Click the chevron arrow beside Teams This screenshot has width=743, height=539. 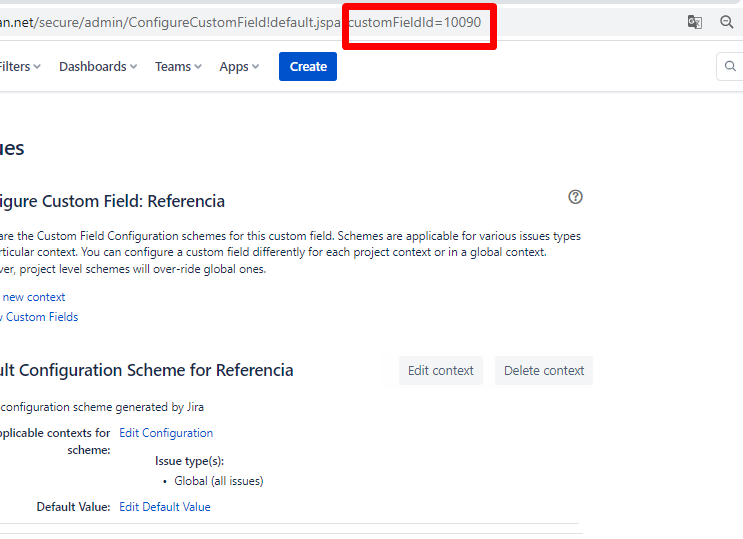(x=198, y=67)
